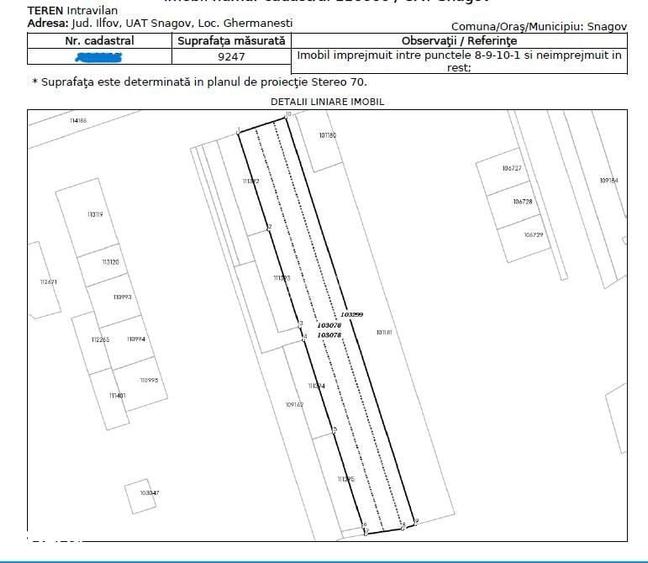648x563 pixels.
Task: Click the Stereo 70 projection footnote
Action: 200,82
